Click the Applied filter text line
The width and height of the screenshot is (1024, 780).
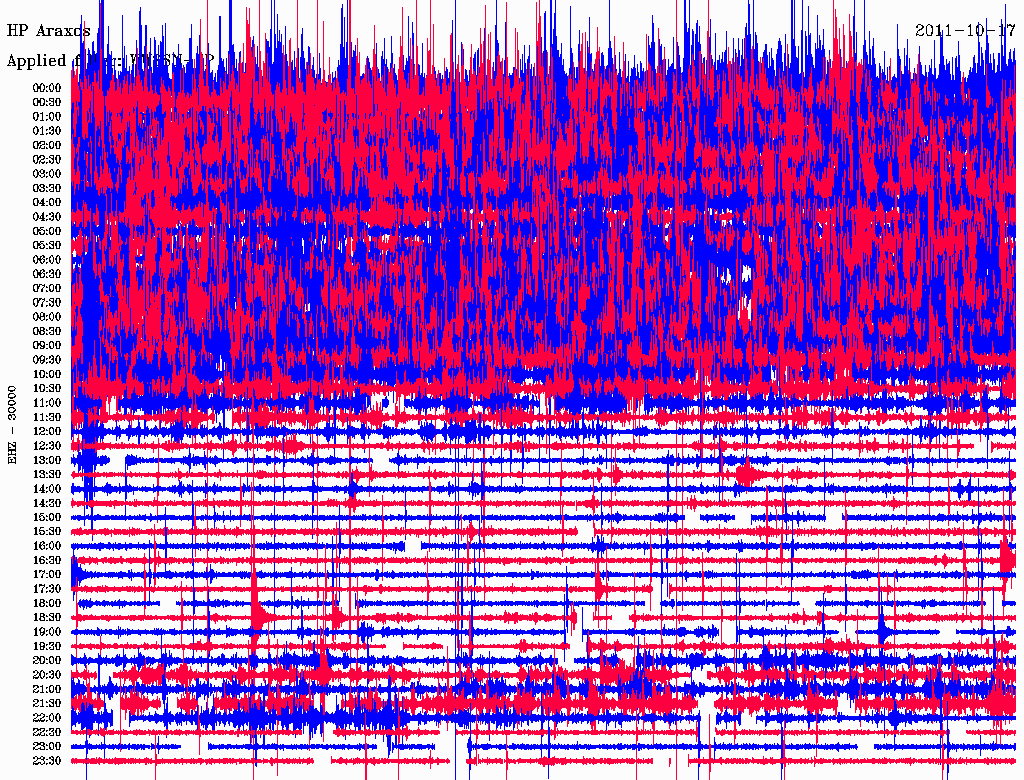click(x=110, y=61)
